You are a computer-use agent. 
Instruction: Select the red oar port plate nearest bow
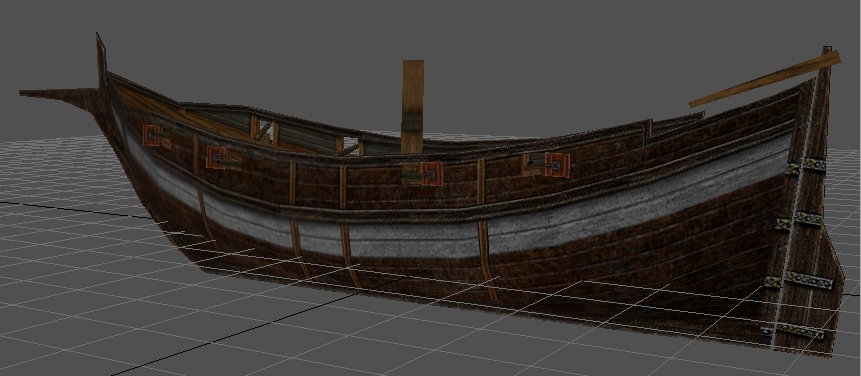152,135
